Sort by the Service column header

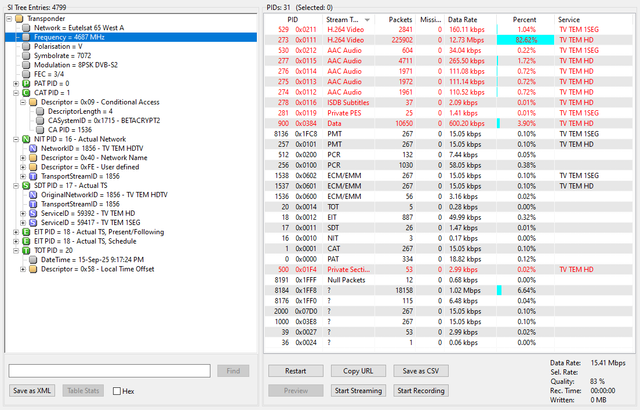click(x=594, y=20)
